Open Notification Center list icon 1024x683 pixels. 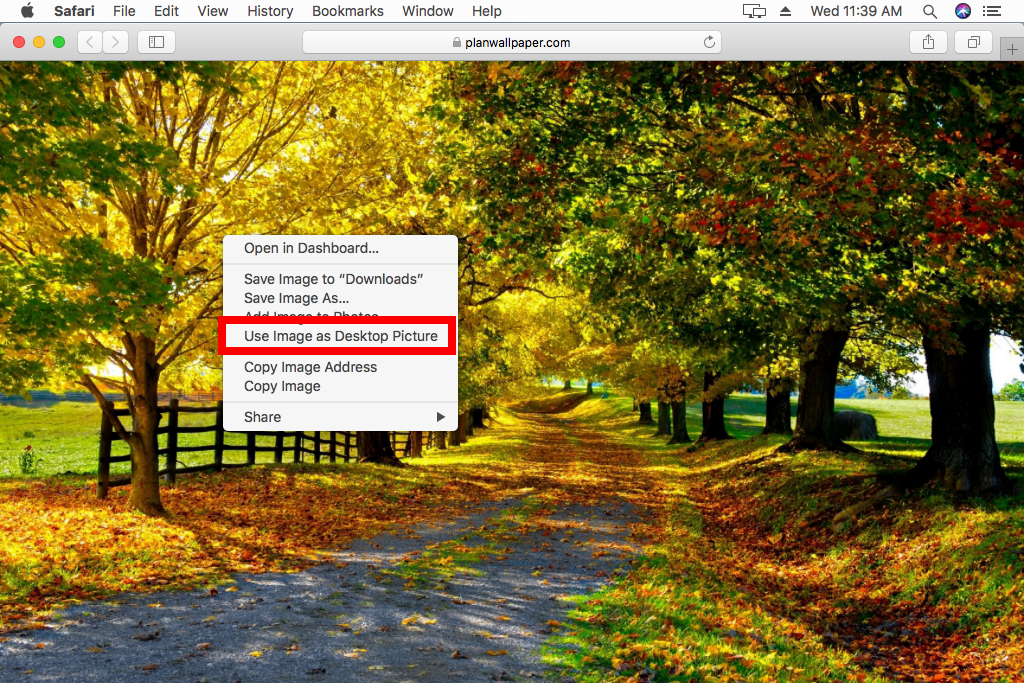[992, 11]
